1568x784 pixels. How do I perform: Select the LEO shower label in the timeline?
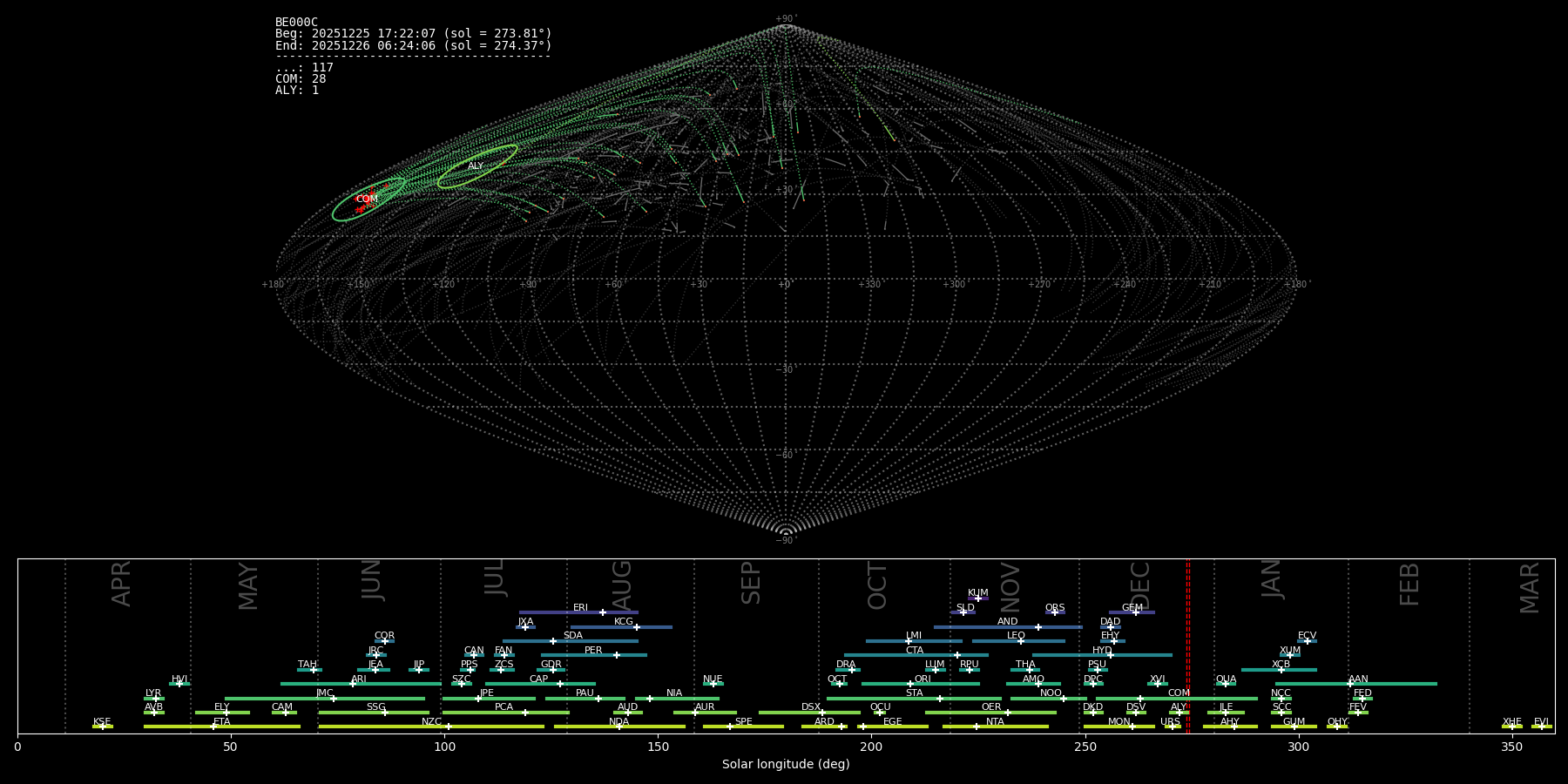pos(1016,636)
